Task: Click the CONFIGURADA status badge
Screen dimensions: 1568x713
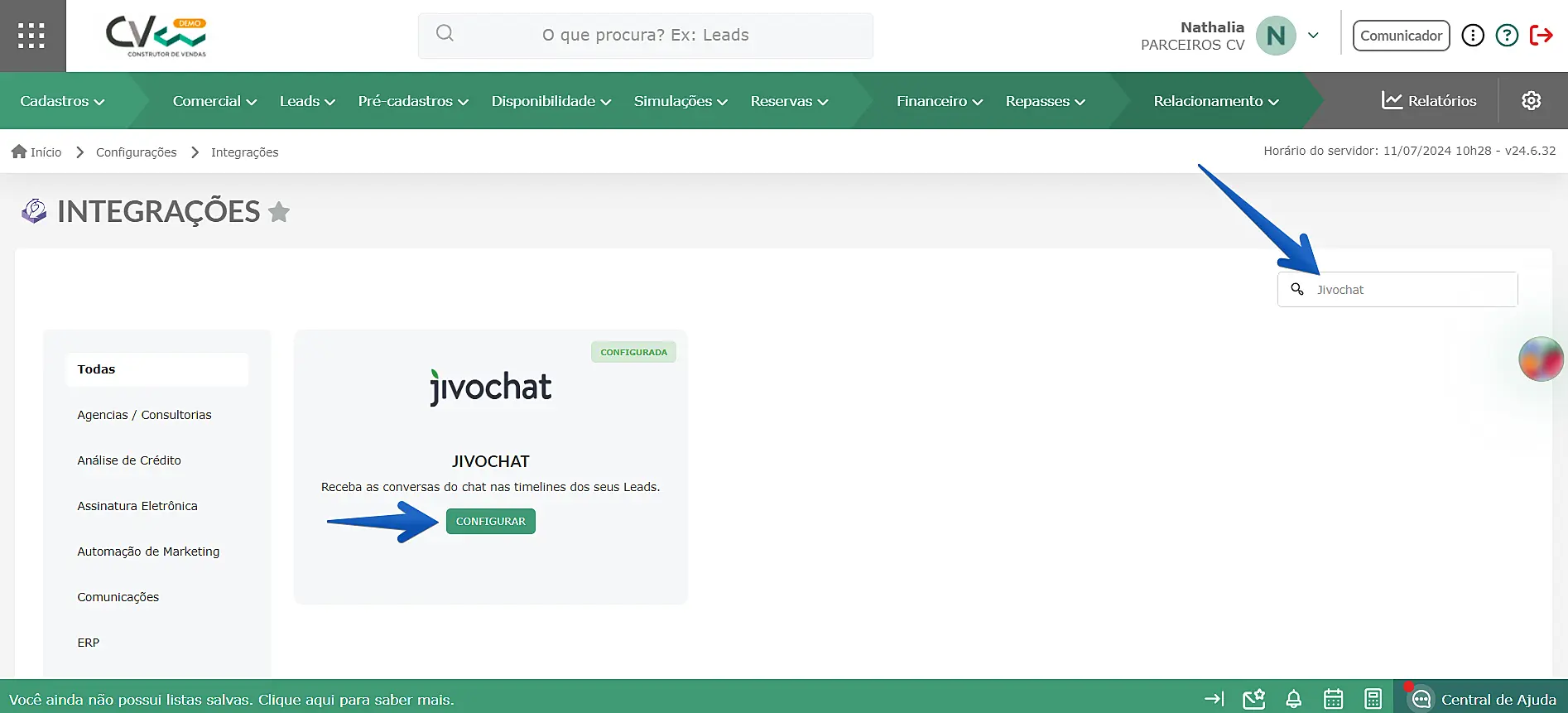Action: (634, 352)
